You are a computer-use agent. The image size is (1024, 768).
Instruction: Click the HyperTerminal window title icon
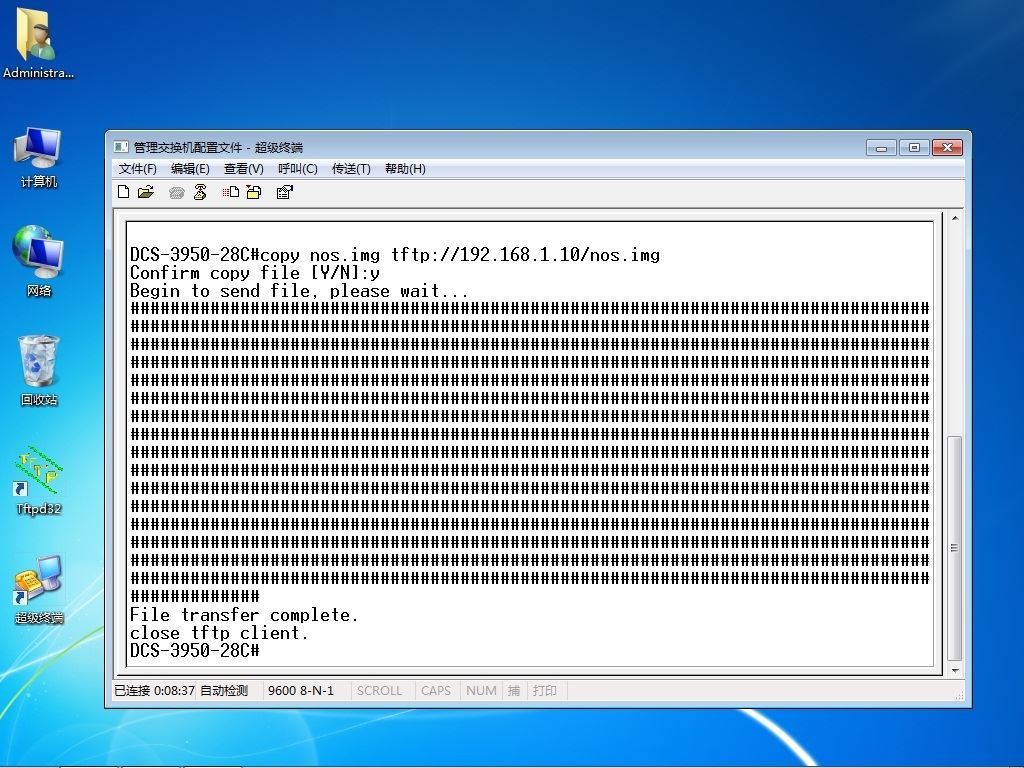pos(121,147)
